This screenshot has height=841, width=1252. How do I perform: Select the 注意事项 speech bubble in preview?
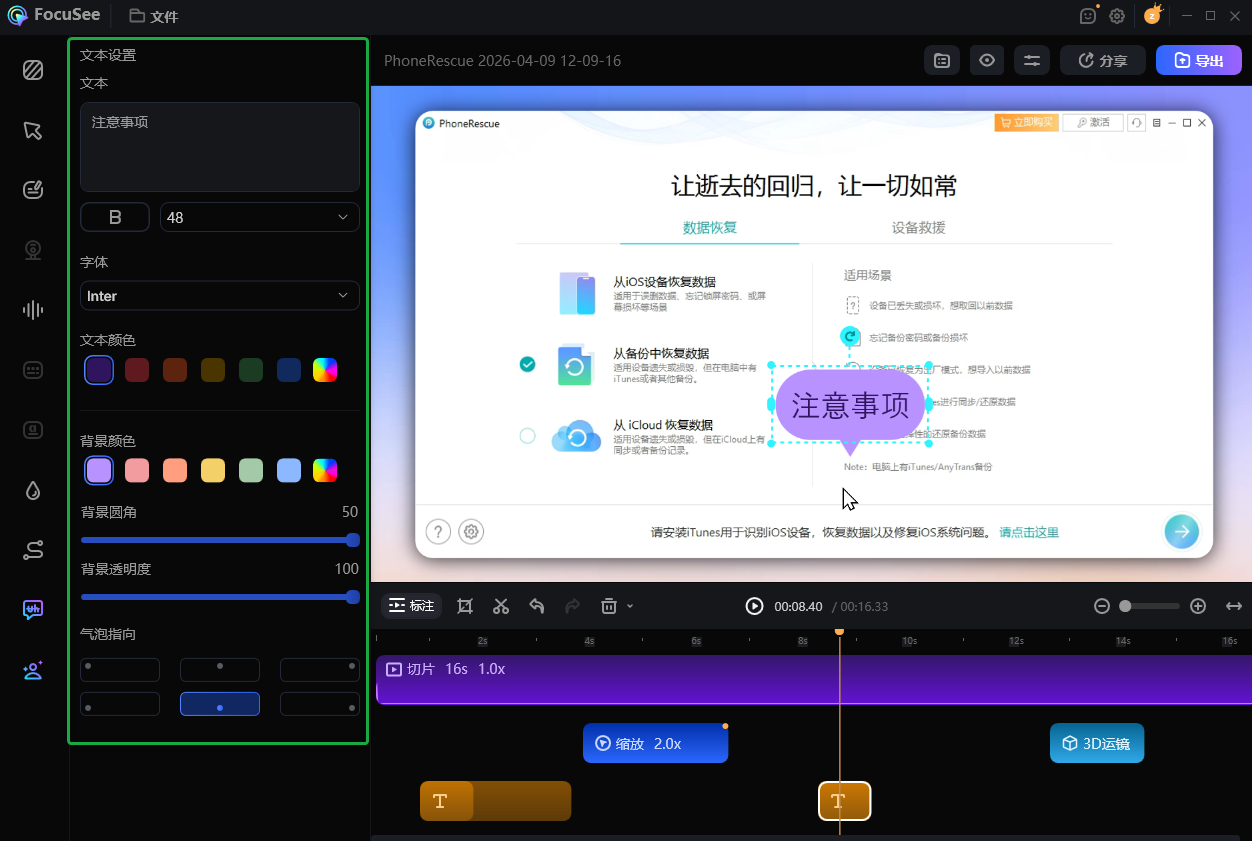pos(850,406)
